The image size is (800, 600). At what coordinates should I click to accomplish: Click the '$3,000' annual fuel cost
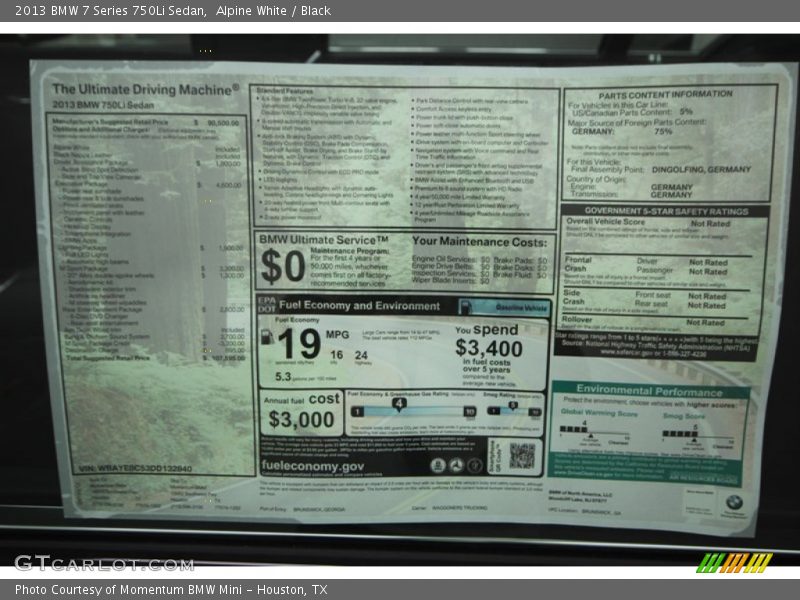click(x=301, y=419)
